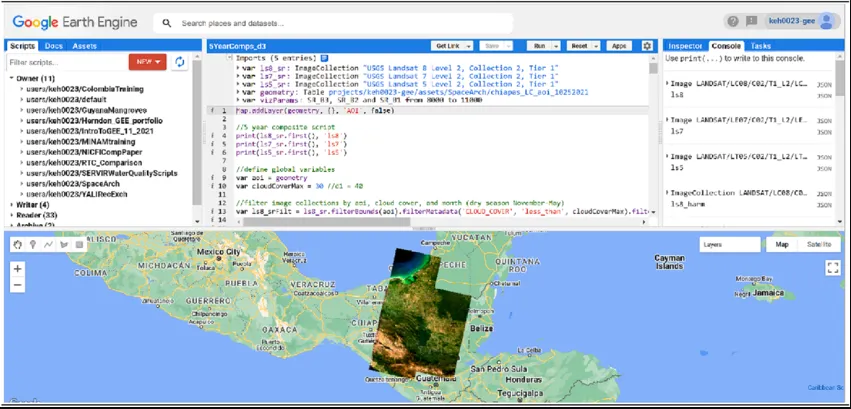The image size is (851, 409).
Task: Open the help question mark menu
Action: [x=735, y=21]
